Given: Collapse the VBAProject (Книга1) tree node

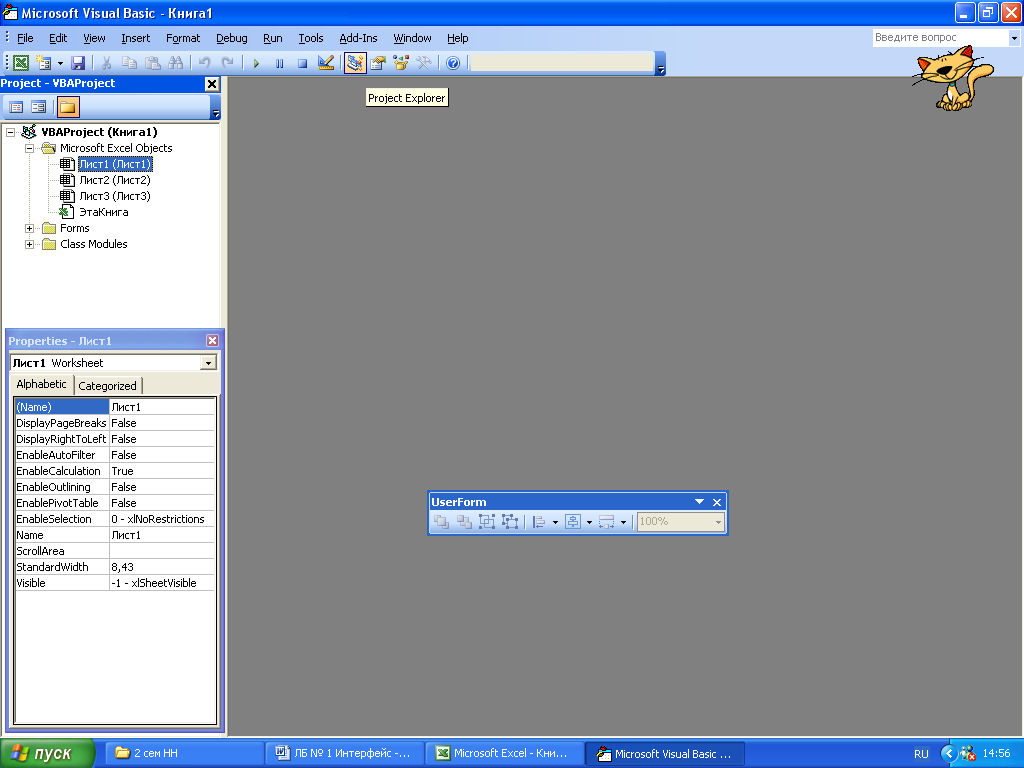Looking at the screenshot, I should [10, 133].
